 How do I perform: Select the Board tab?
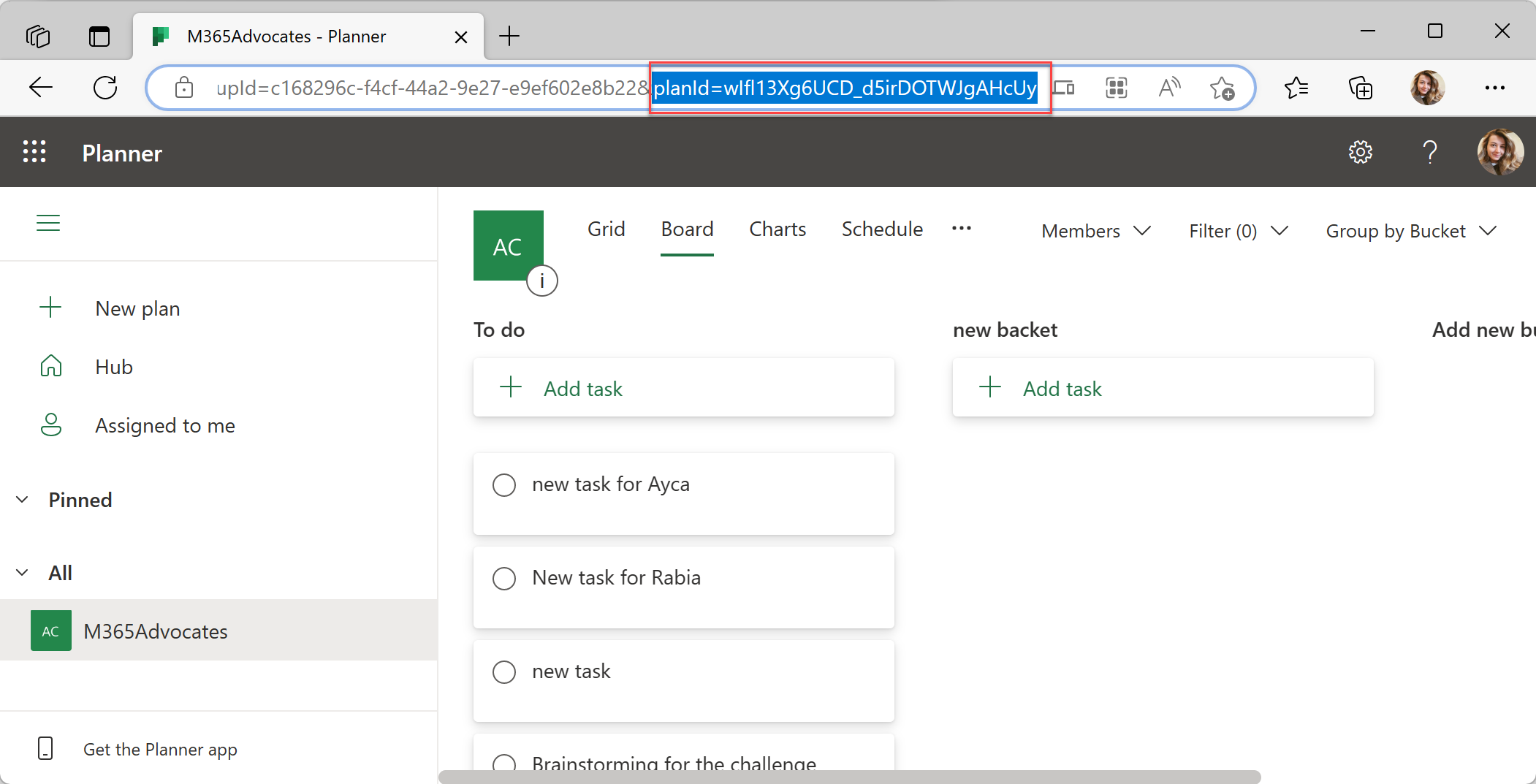(687, 229)
